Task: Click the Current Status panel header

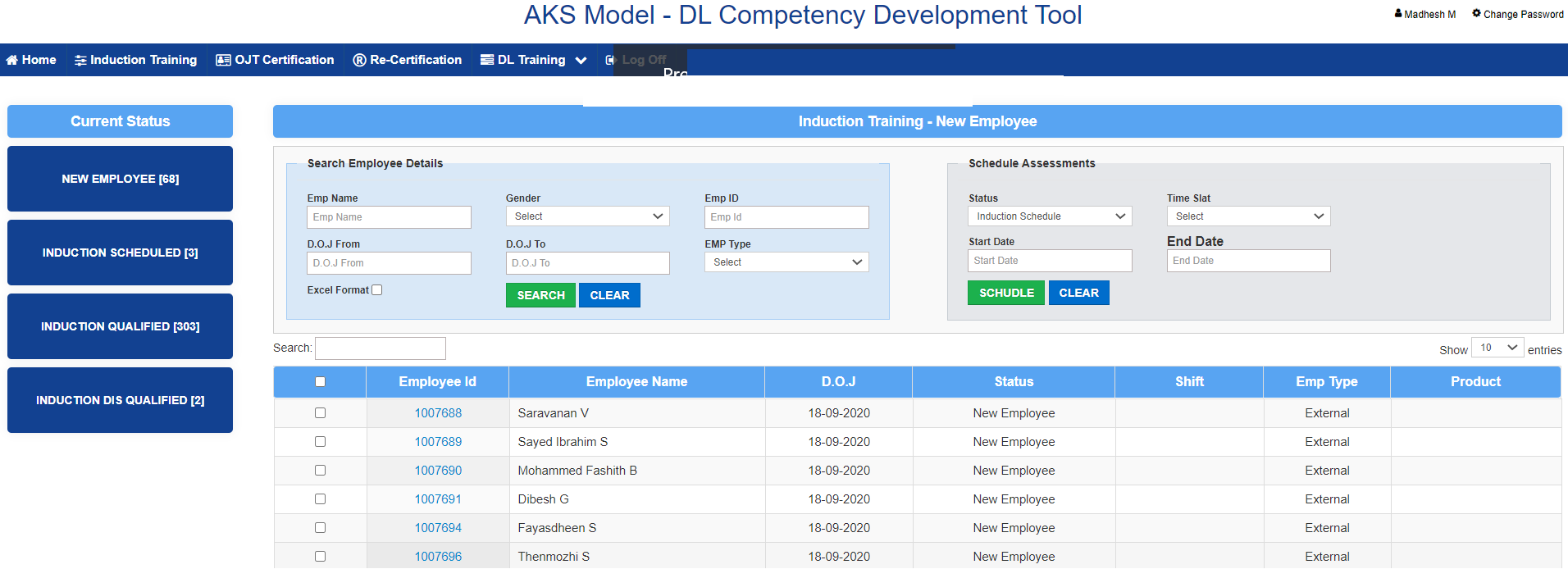Action: [120, 121]
